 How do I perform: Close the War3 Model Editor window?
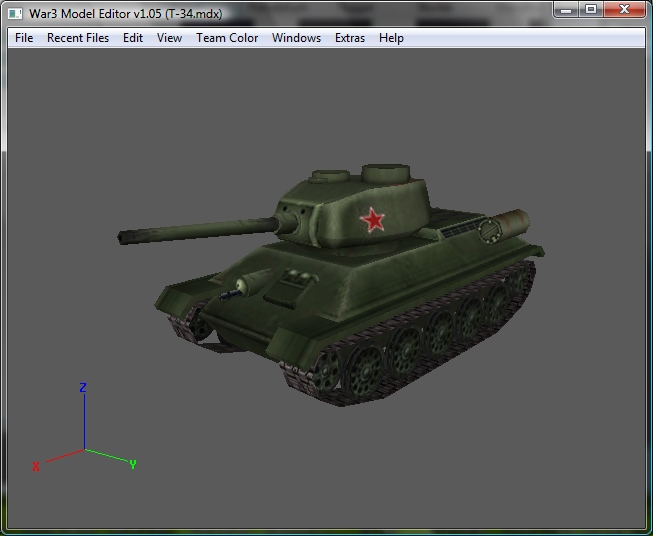click(624, 10)
